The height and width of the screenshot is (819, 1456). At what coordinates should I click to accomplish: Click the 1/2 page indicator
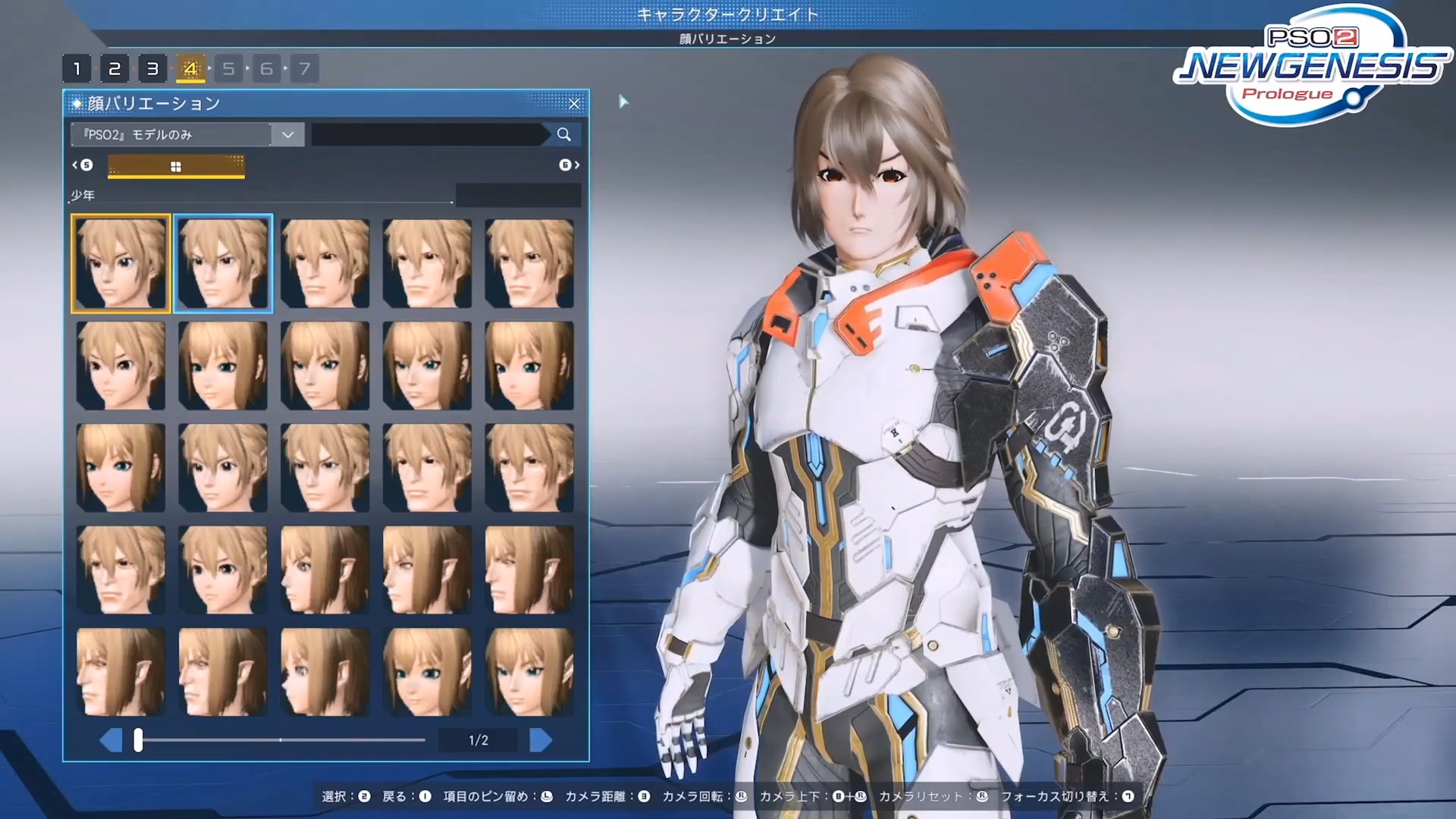[479, 740]
